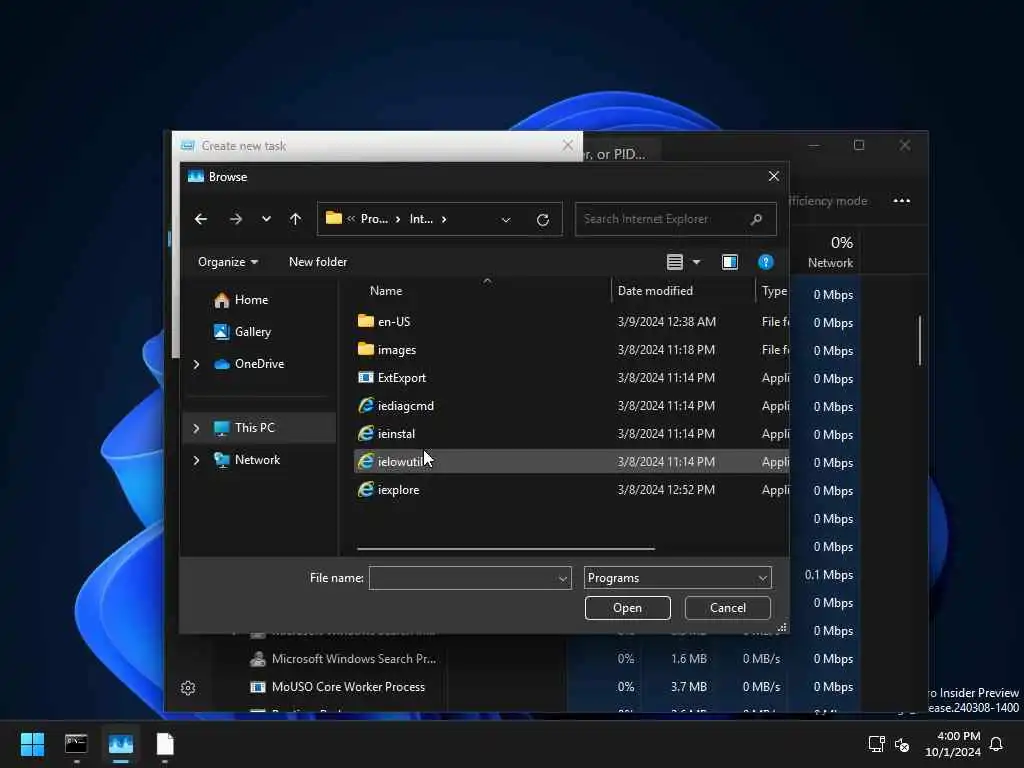Open the blank document taskbar icon
Screen dimensions: 1024x768
pyautogui.click(x=165, y=744)
